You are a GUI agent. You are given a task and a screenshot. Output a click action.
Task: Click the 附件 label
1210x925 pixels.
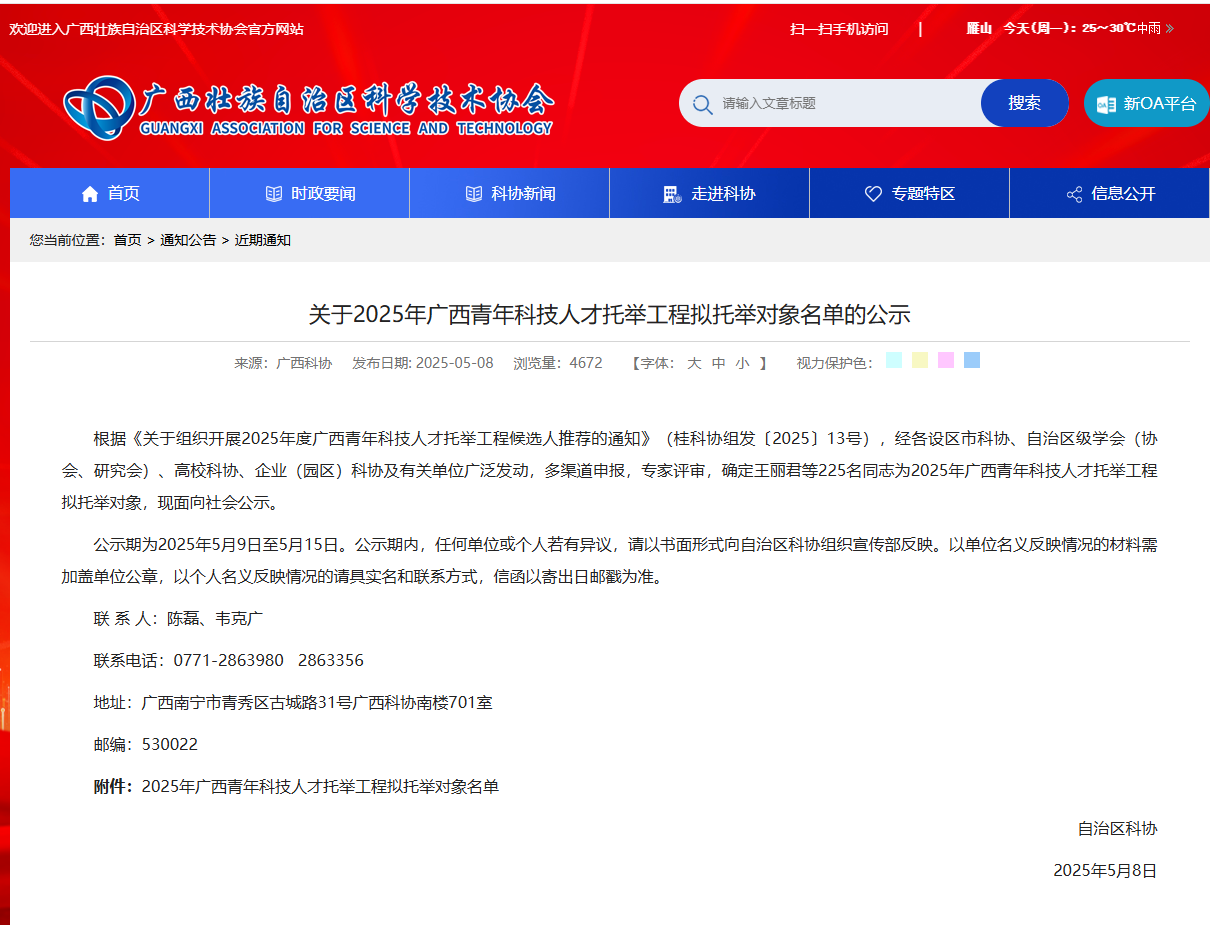point(112,787)
